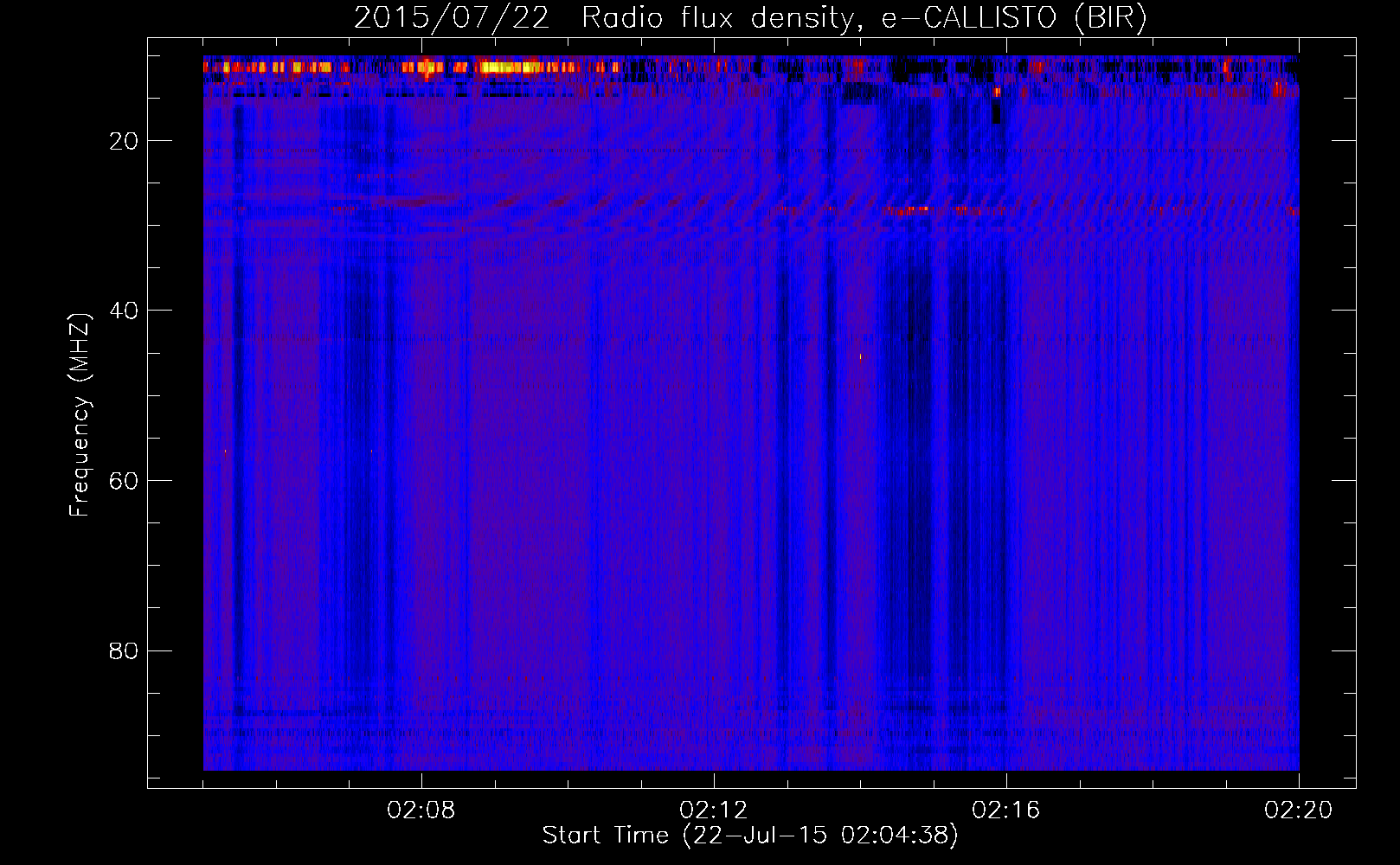Click the 60 MHz frequency tick label
The image size is (1400, 865).
(124, 481)
